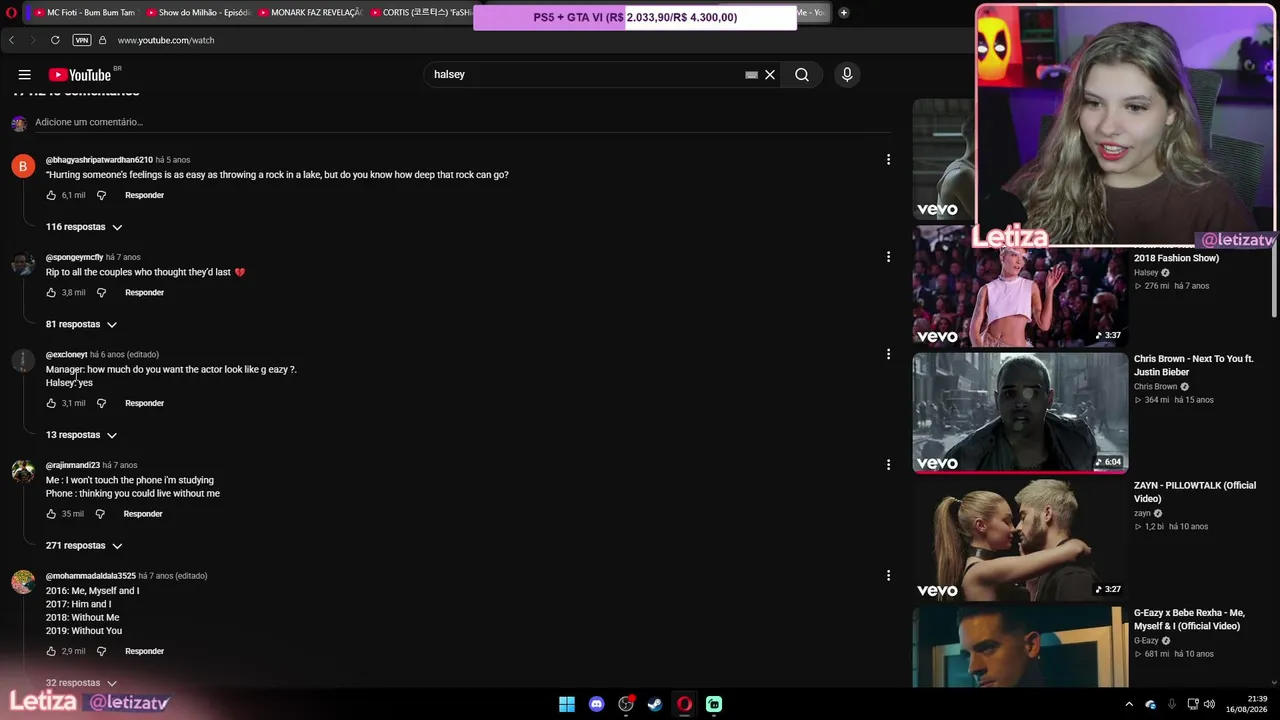The width and height of the screenshot is (1280, 720).
Task: Open a new browser tab
Action: pyautogui.click(x=844, y=13)
